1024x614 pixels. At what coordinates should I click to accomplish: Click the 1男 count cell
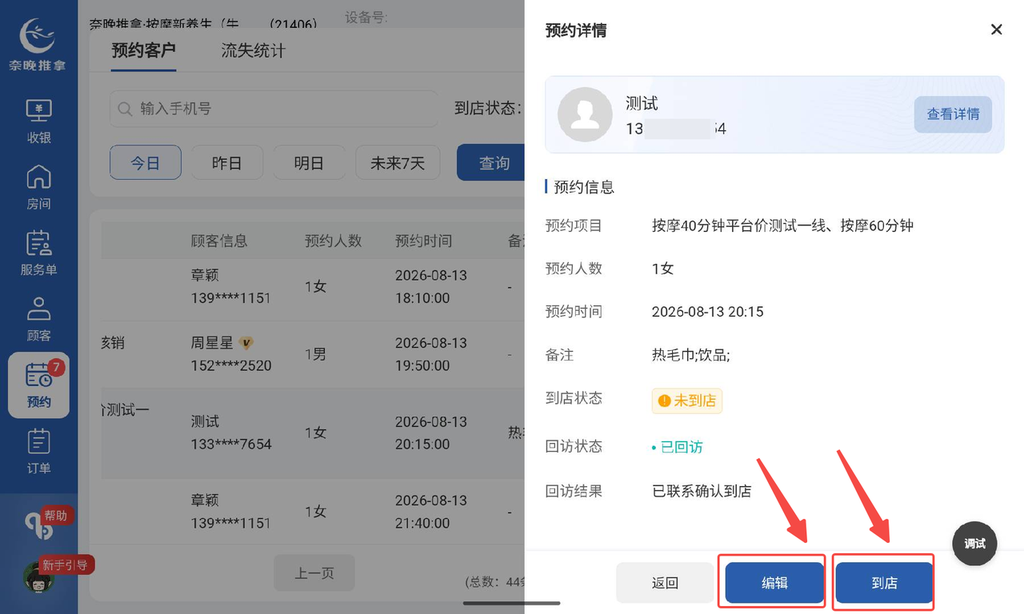tap(315, 354)
